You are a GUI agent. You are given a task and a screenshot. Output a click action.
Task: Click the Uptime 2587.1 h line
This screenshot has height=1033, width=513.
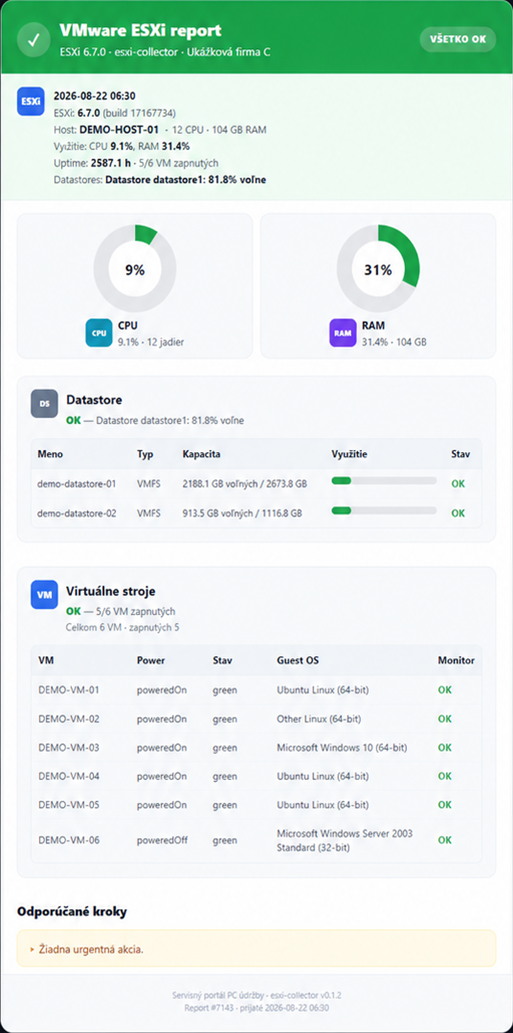(x=136, y=163)
